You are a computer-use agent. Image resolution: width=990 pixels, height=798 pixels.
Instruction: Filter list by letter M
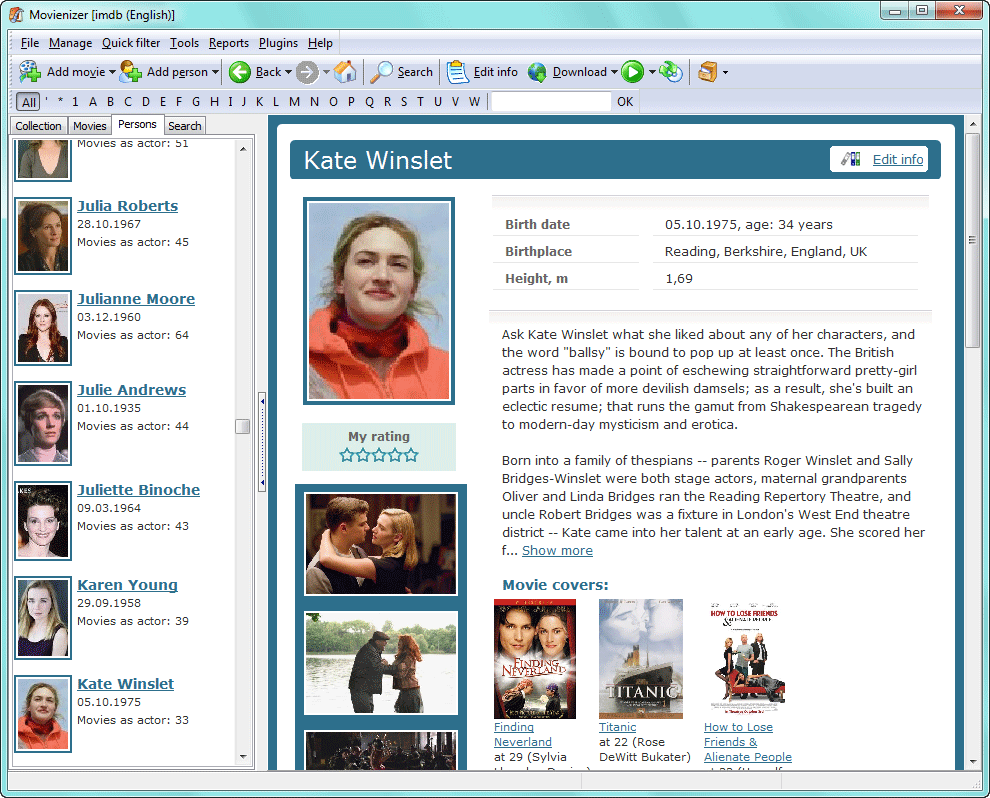(x=294, y=101)
